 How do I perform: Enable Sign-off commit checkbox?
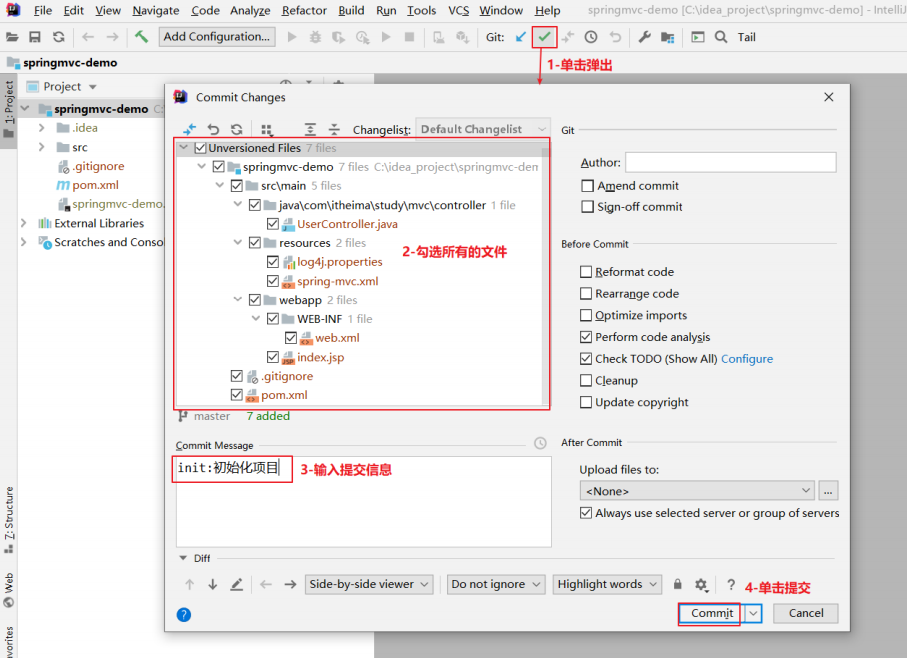coord(588,206)
